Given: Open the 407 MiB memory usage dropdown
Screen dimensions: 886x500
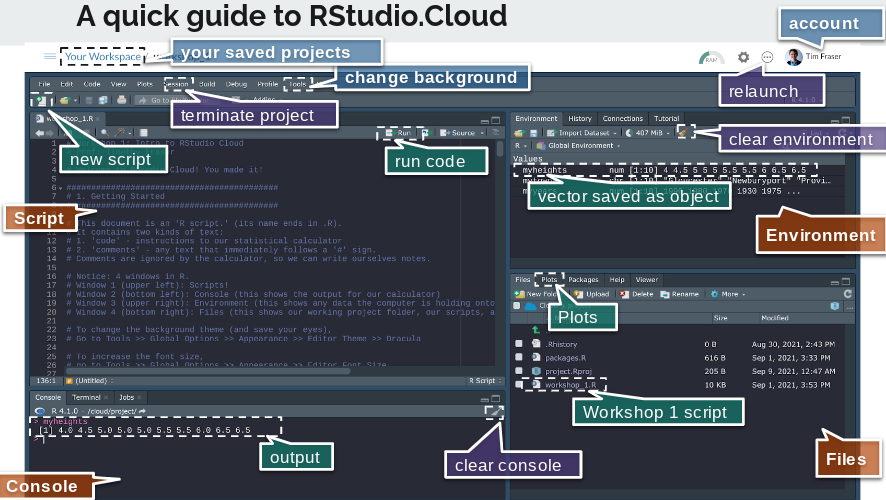Looking at the screenshot, I should 648,133.
